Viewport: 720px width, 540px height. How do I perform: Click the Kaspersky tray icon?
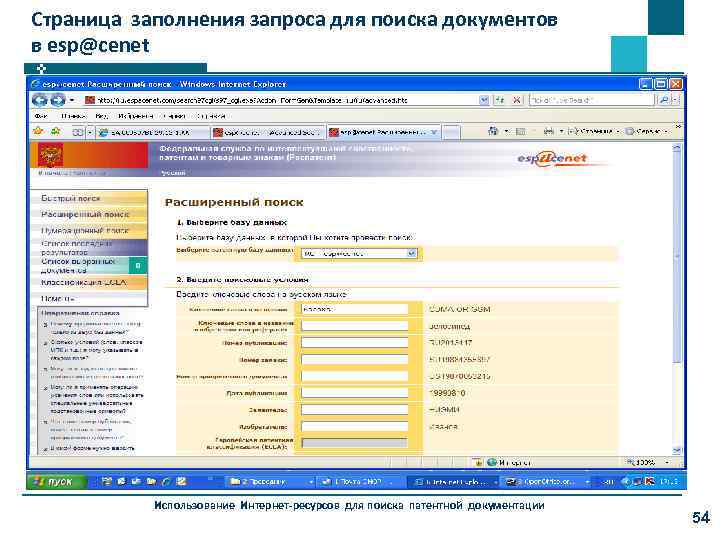tap(650, 481)
